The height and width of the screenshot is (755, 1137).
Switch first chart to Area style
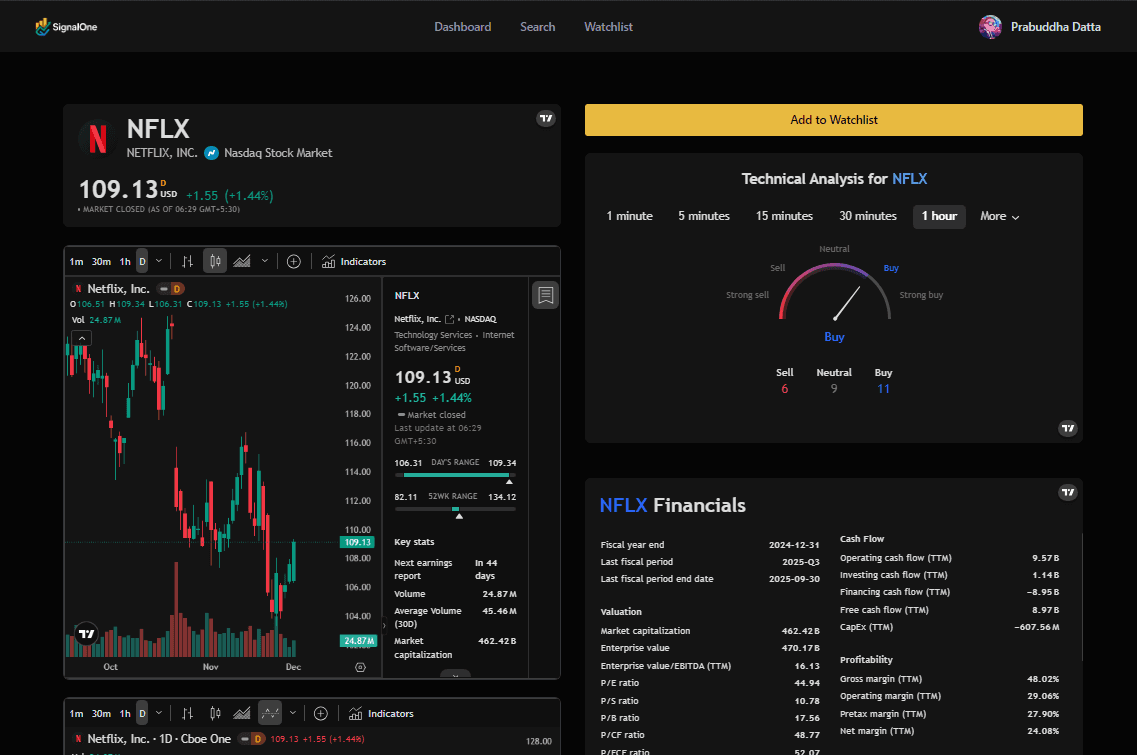(242, 261)
